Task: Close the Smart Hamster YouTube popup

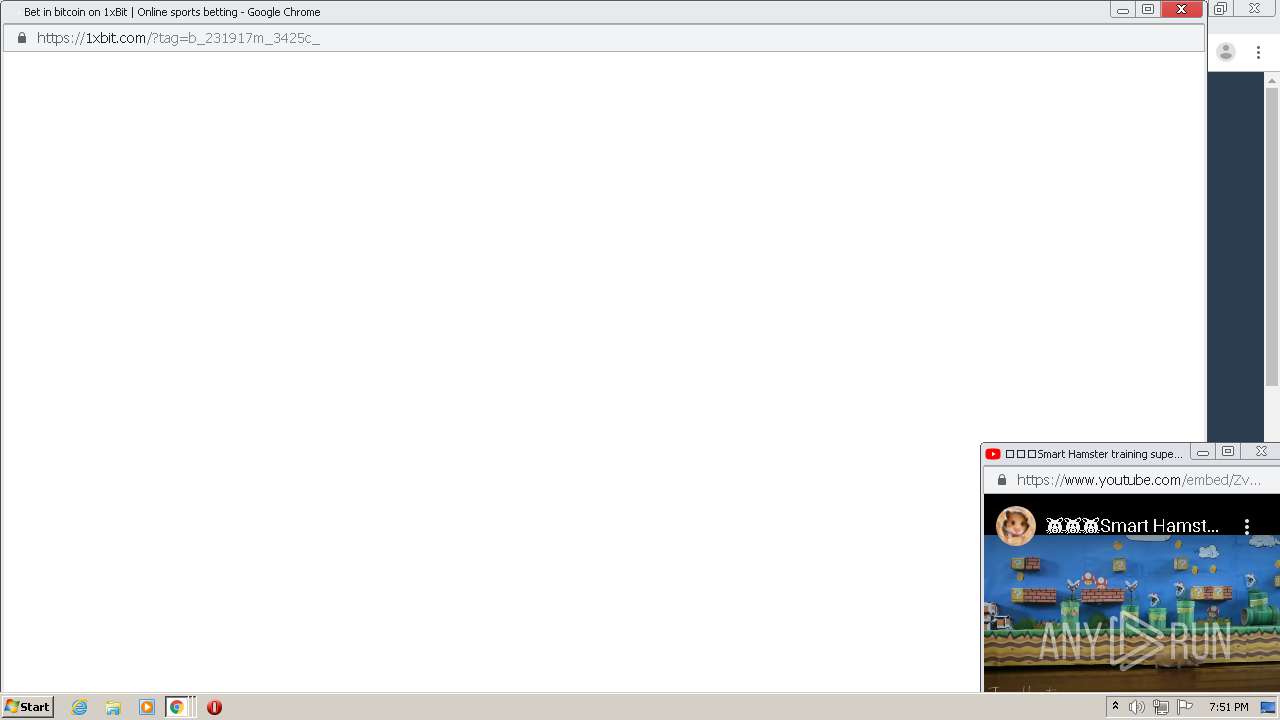Action: (1261, 452)
